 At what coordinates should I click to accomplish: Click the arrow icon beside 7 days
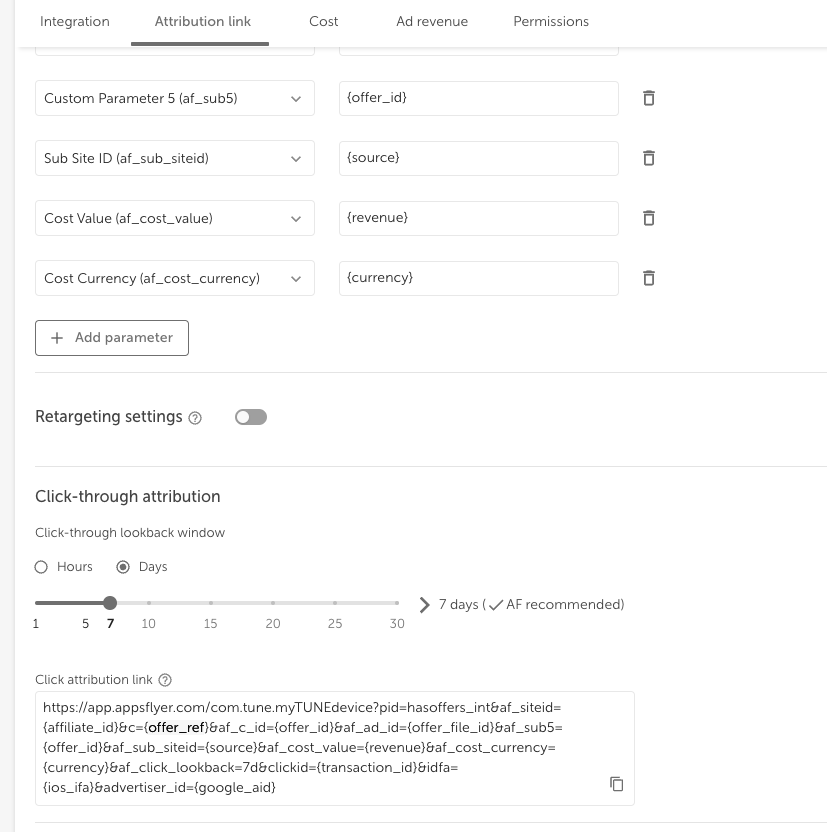pyautogui.click(x=424, y=605)
